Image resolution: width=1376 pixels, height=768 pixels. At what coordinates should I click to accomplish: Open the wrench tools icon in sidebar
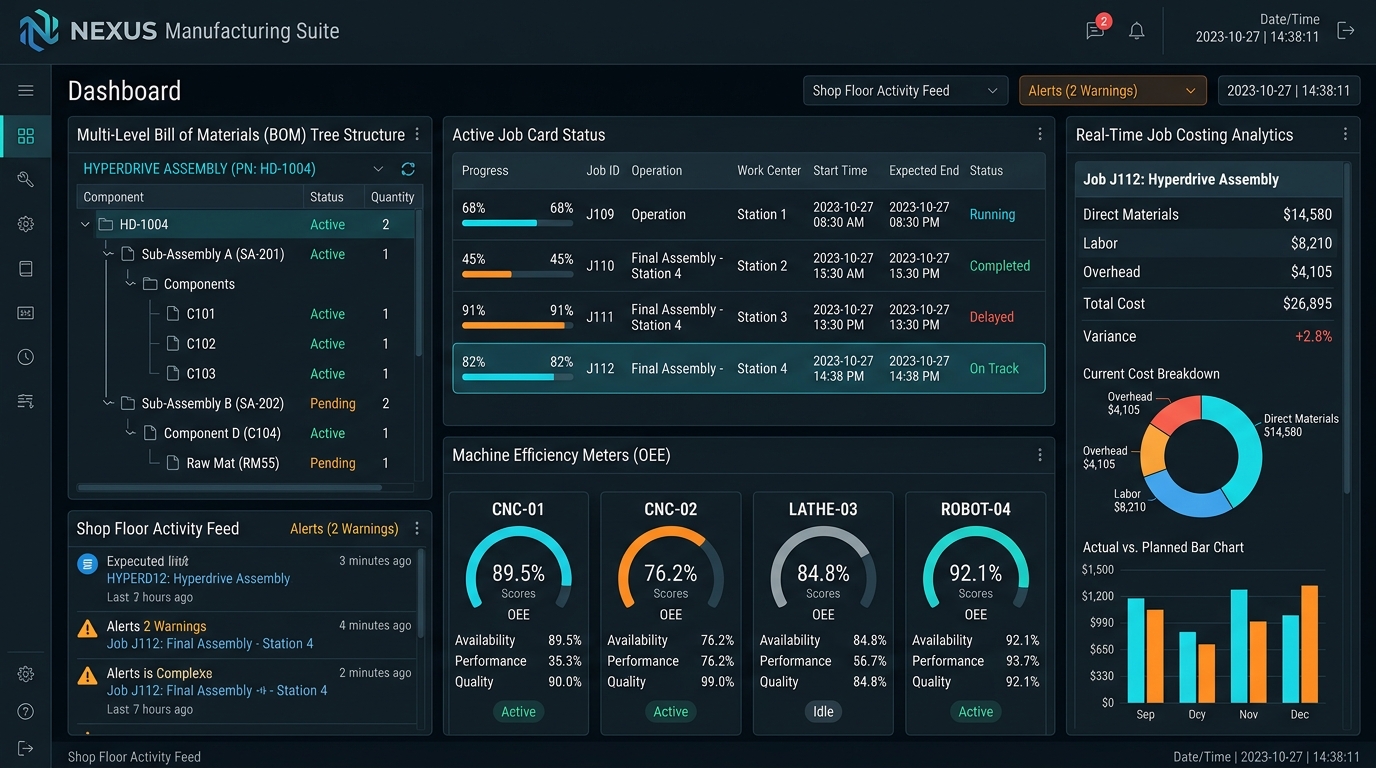(x=26, y=180)
